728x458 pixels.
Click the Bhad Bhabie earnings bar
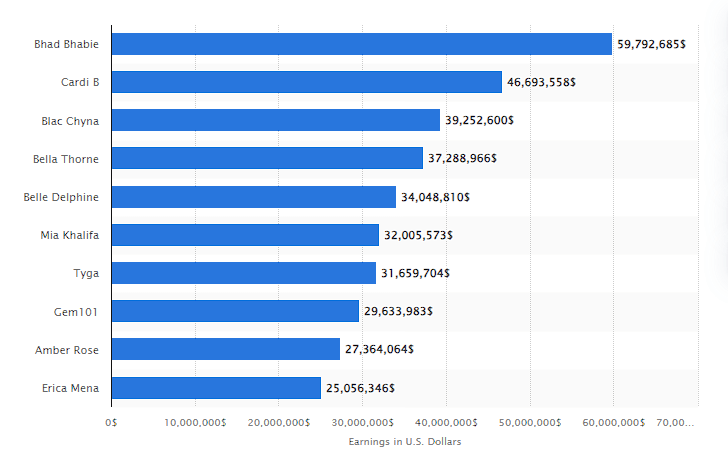click(x=362, y=44)
